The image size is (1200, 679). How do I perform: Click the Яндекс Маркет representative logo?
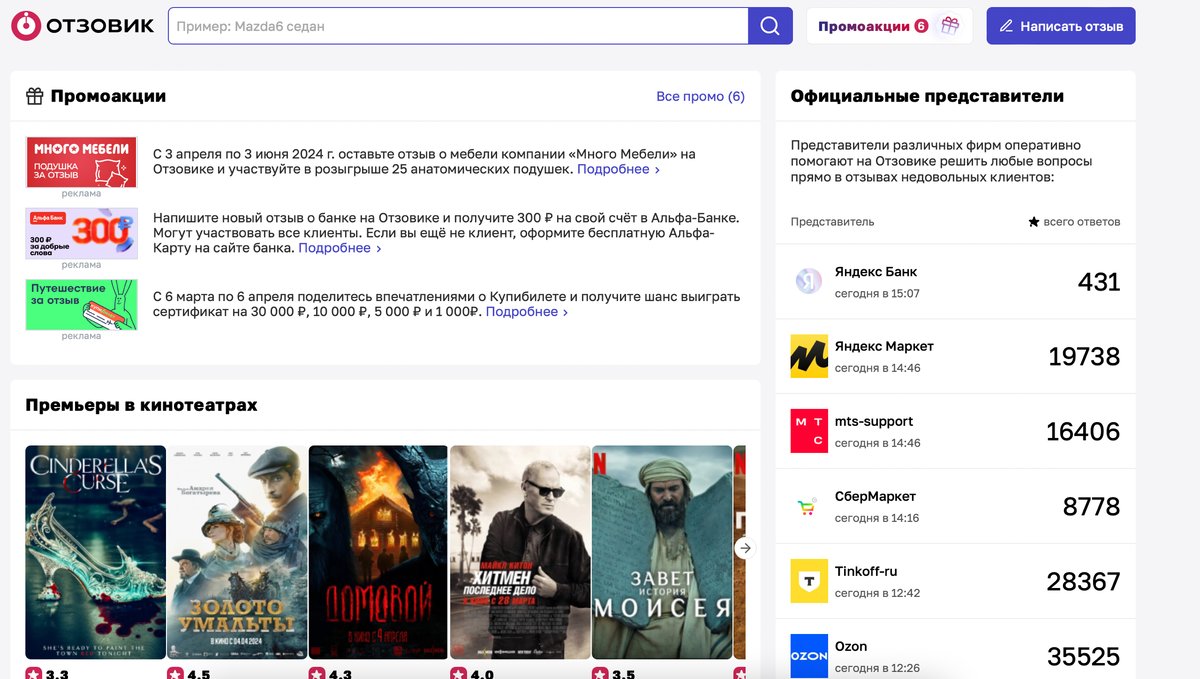pyautogui.click(x=809, y=356)
